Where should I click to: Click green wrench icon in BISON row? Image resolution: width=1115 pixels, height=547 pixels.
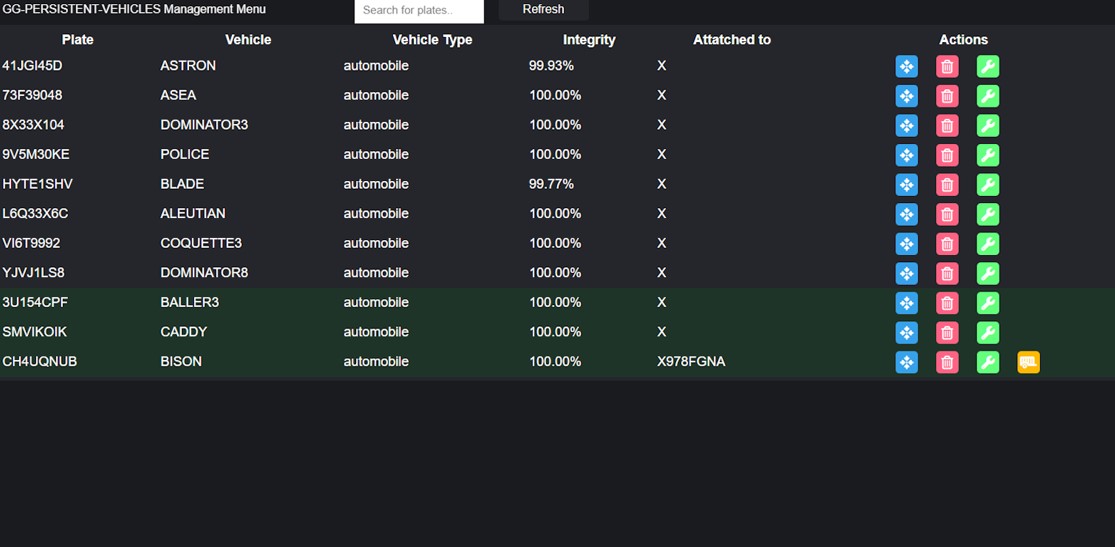pos(987,362)
